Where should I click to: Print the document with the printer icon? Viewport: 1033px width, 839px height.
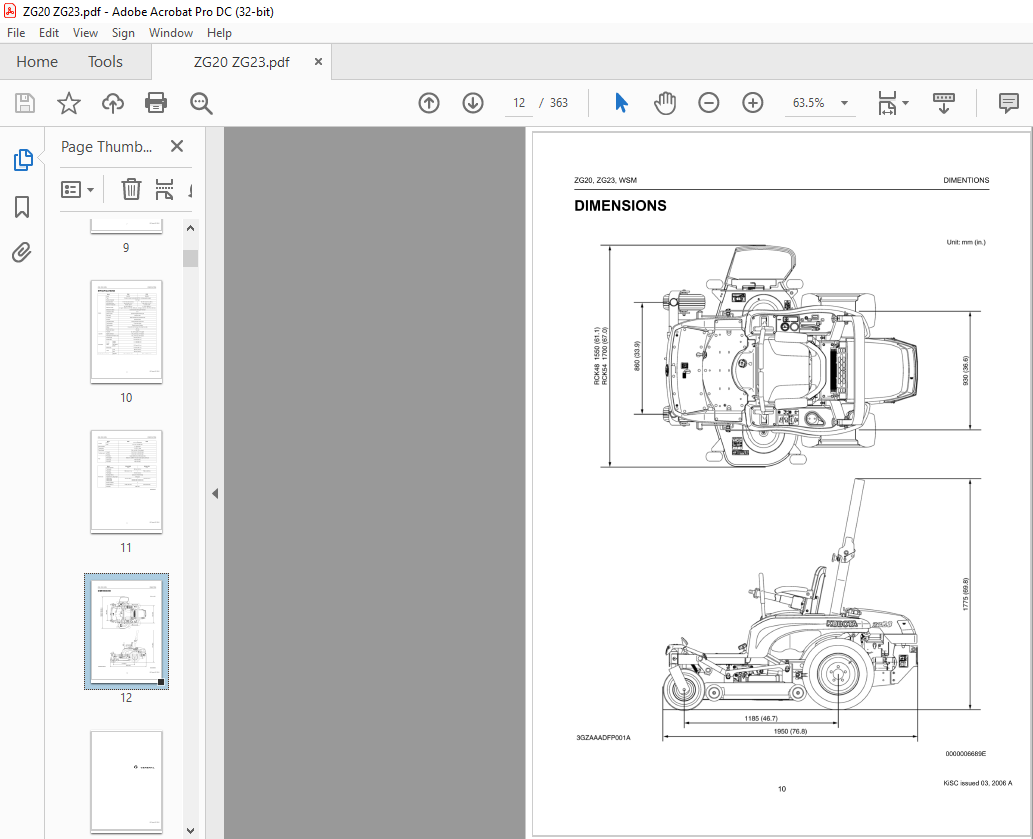156,103
